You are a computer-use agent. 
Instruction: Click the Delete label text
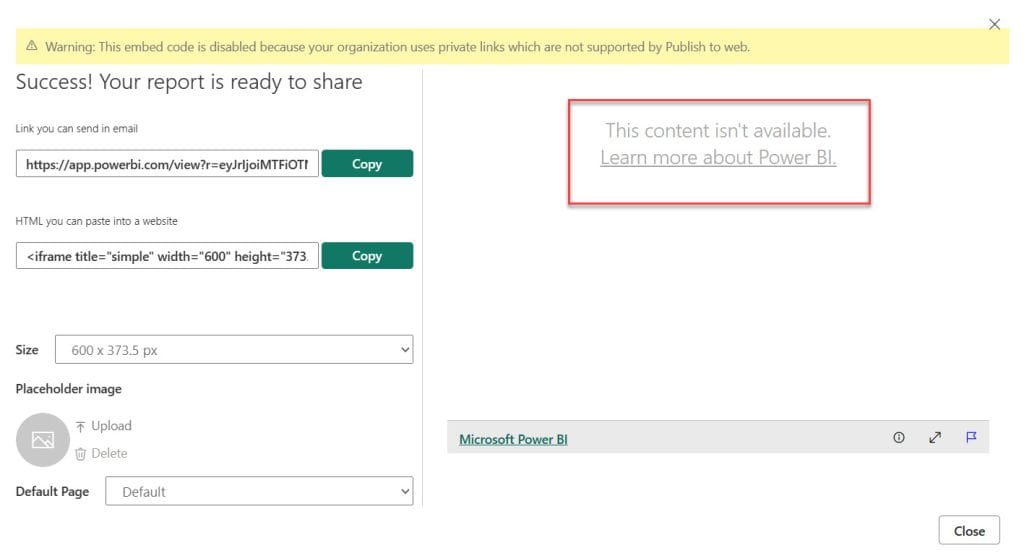pyautogui.click(x=109, y=453)
